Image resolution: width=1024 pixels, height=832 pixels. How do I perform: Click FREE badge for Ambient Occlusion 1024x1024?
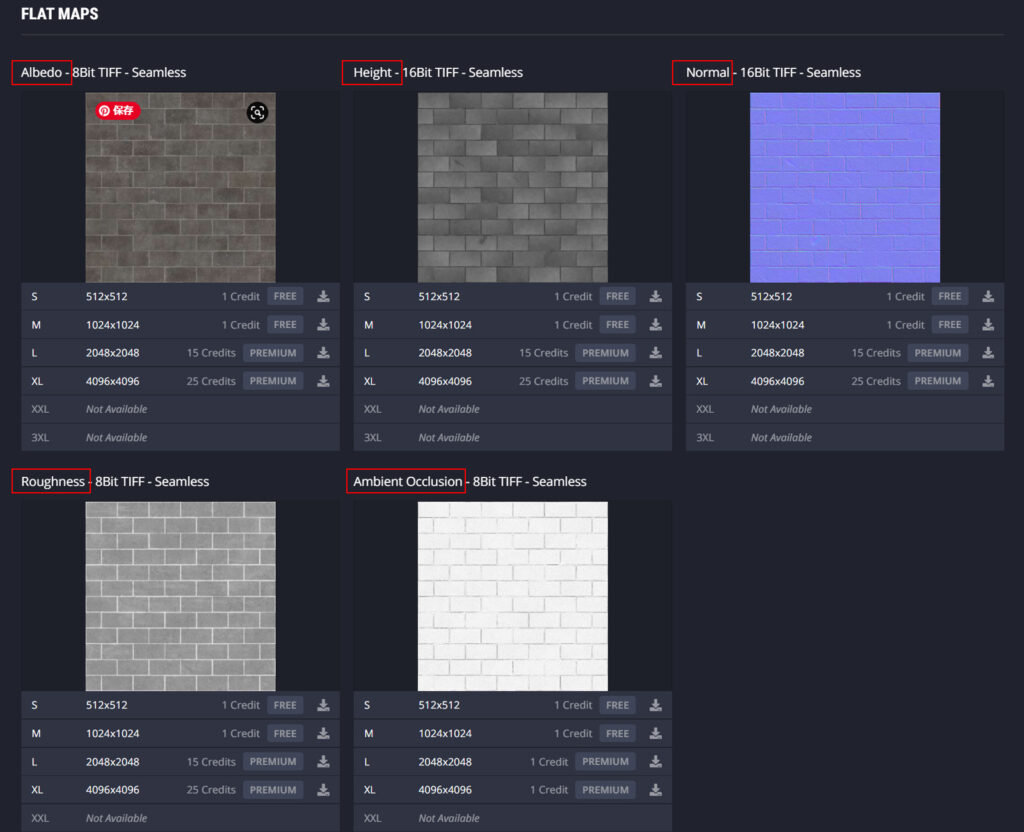point(617,733)
